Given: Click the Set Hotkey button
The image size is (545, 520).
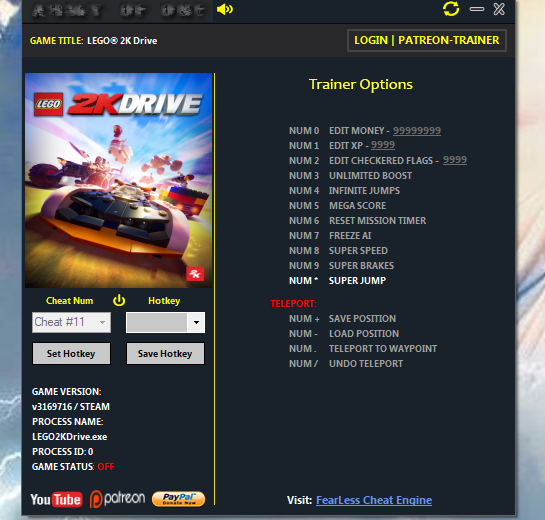Looking at the screenshot, I should click(x=71, y=354).
